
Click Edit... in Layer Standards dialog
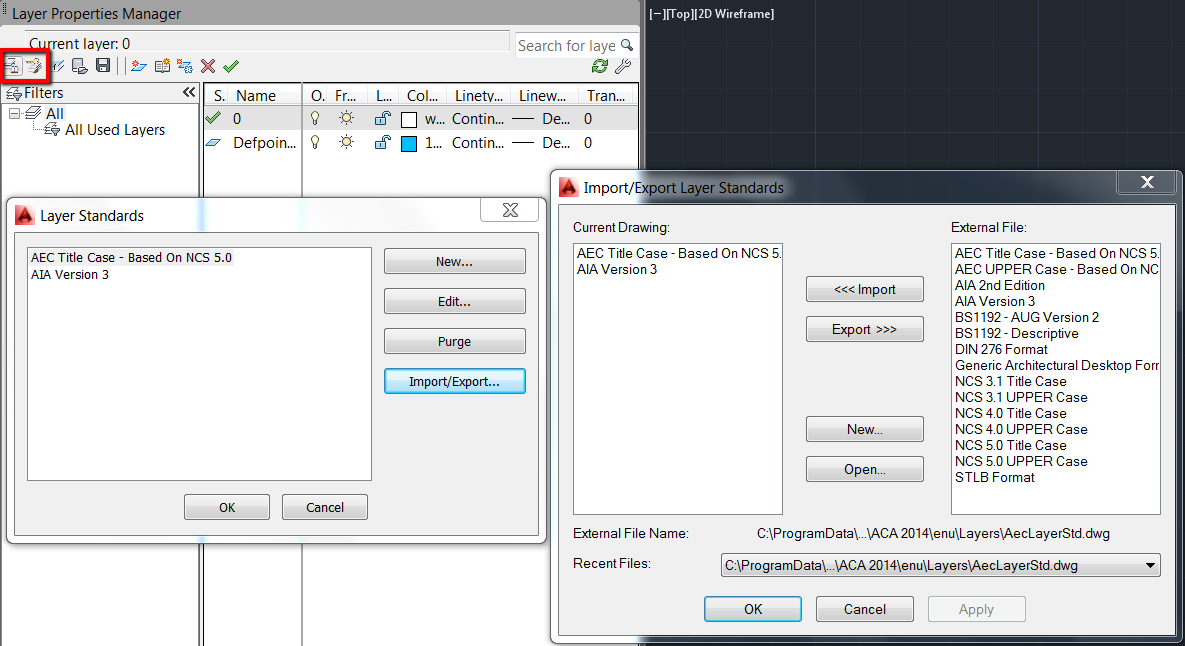[454, 301]
